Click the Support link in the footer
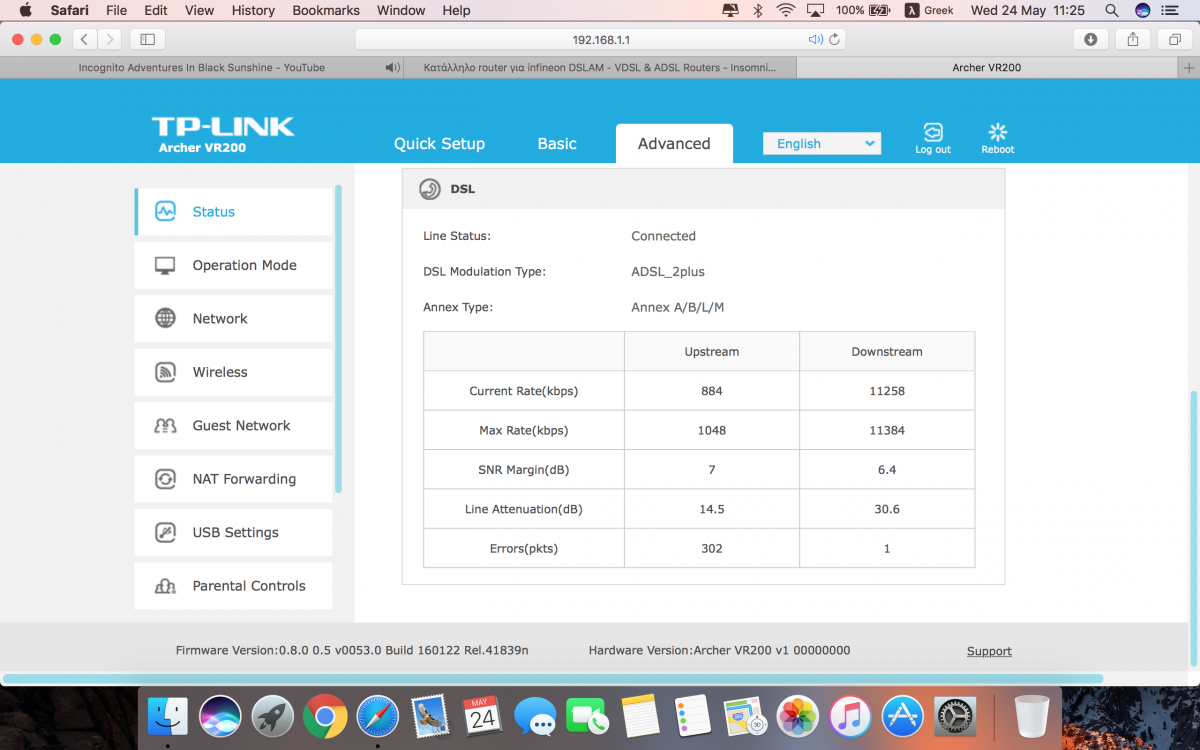Screen dimensions: 1200x750 coord(989,651)
